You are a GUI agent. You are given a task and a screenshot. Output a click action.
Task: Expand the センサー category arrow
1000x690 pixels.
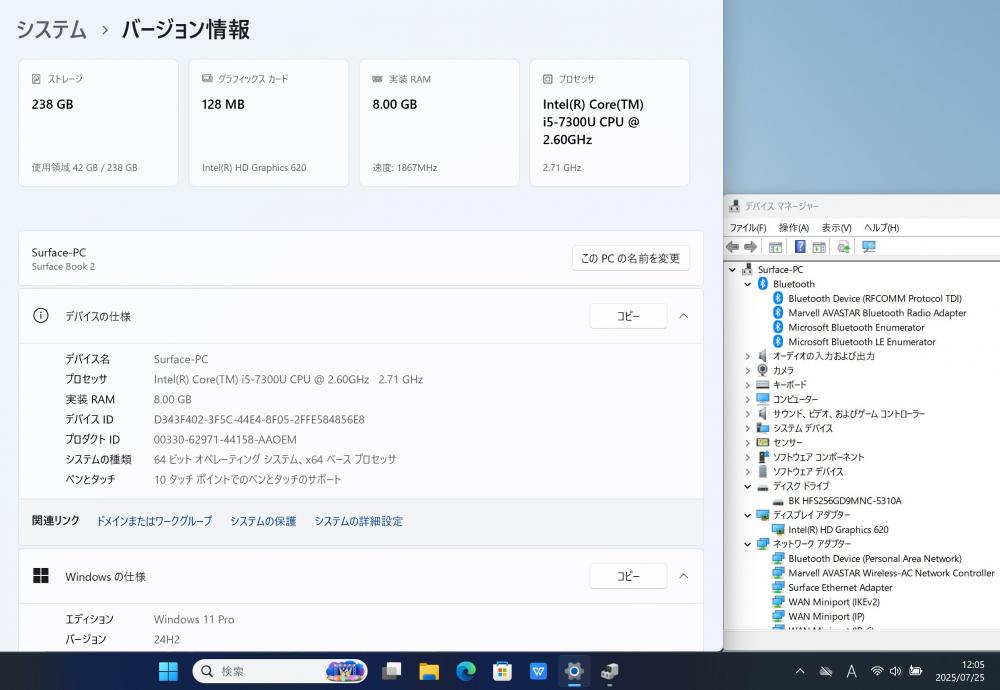pyautogui.click(x=747, y=443)
